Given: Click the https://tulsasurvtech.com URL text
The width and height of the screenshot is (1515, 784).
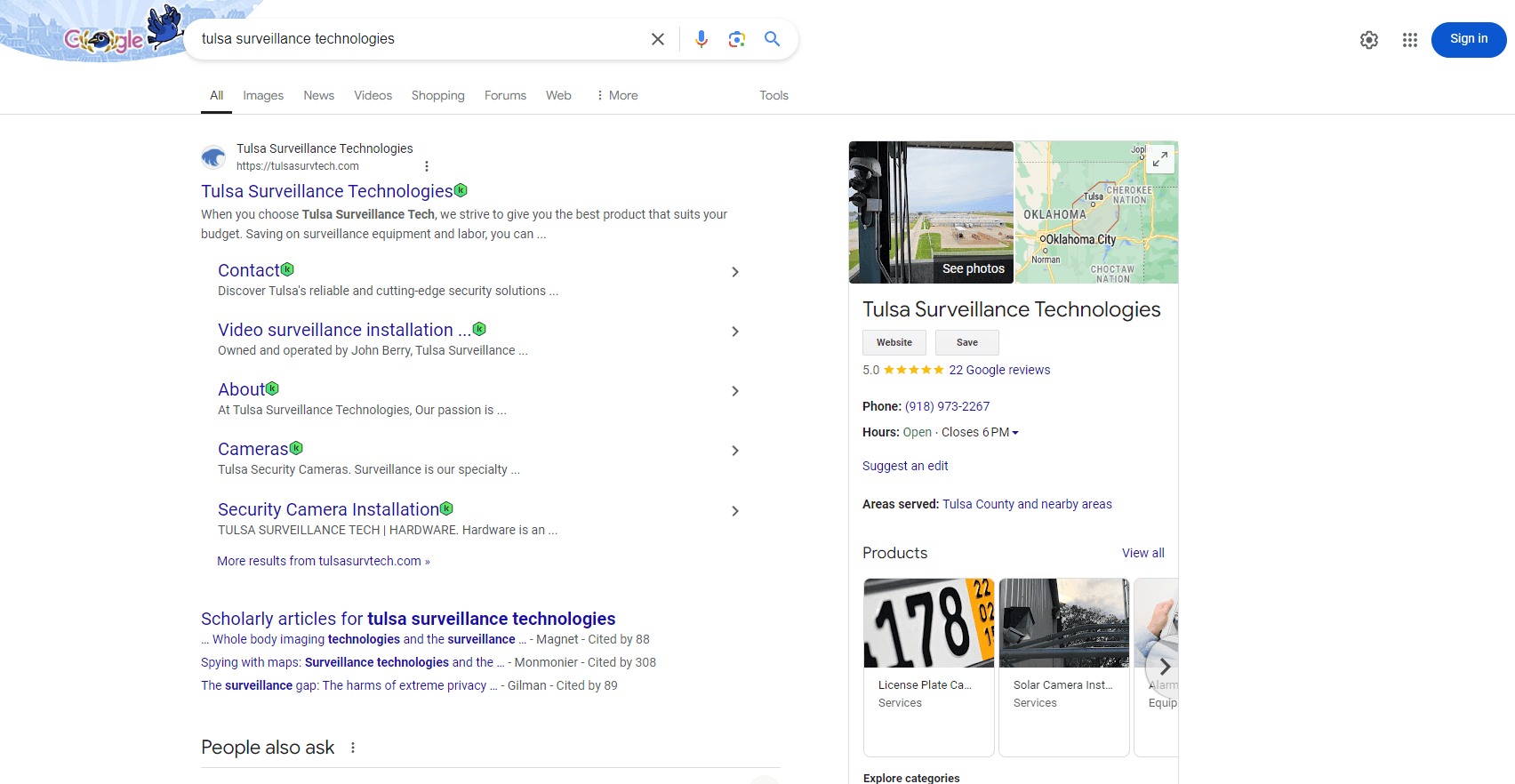Looking at the screenshot, I should coord(298,166).
